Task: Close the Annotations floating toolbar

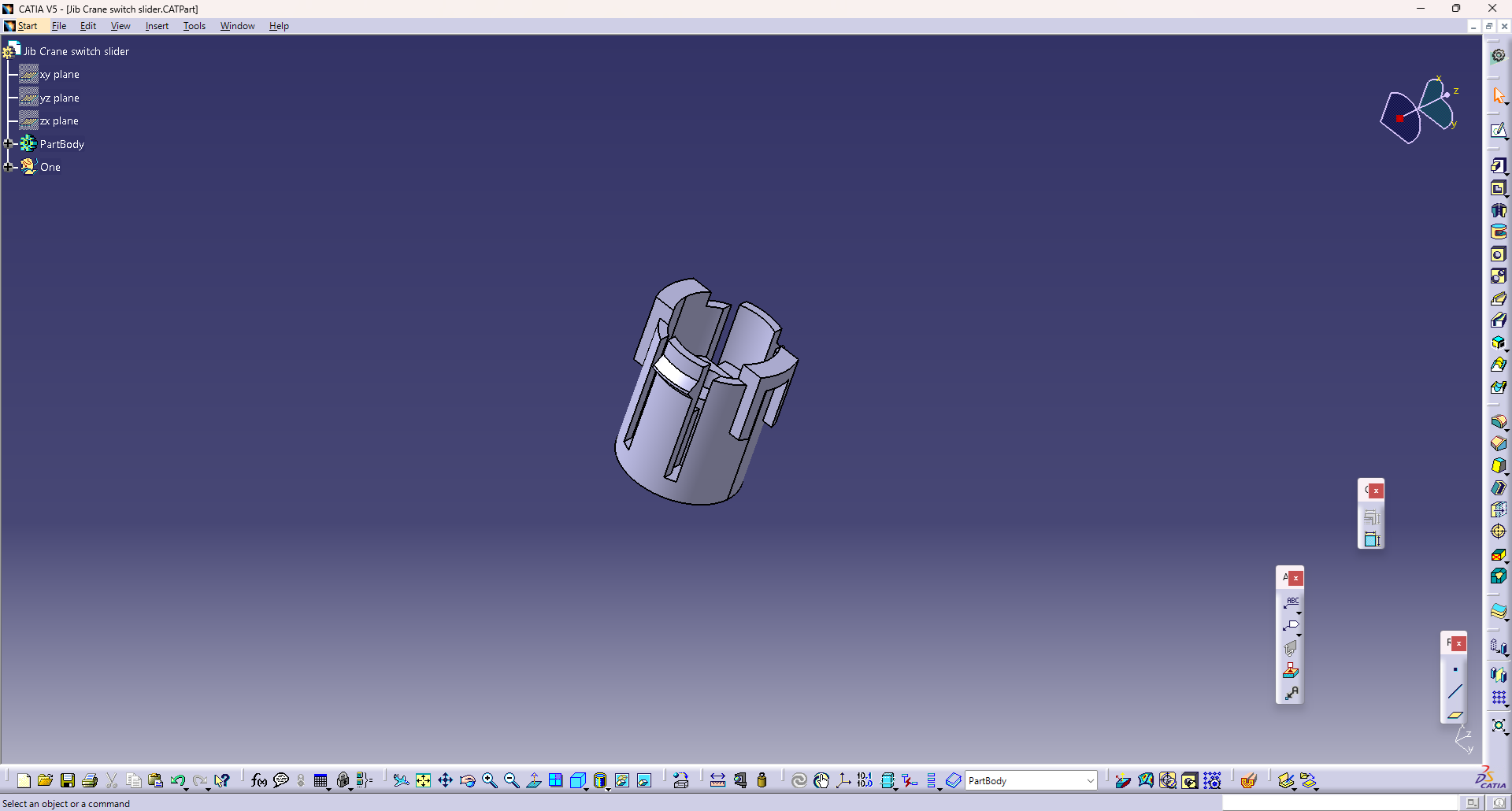Action: (1295, 578)
